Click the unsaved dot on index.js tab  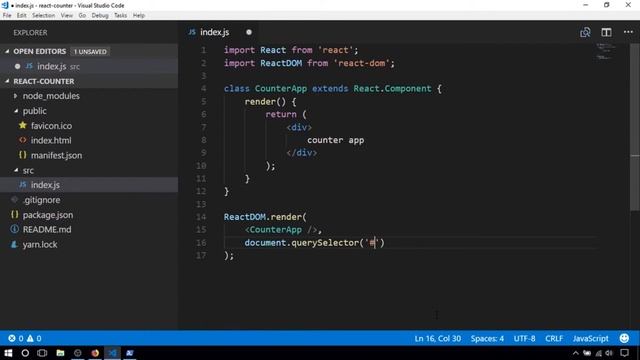(x=249, y=32)
